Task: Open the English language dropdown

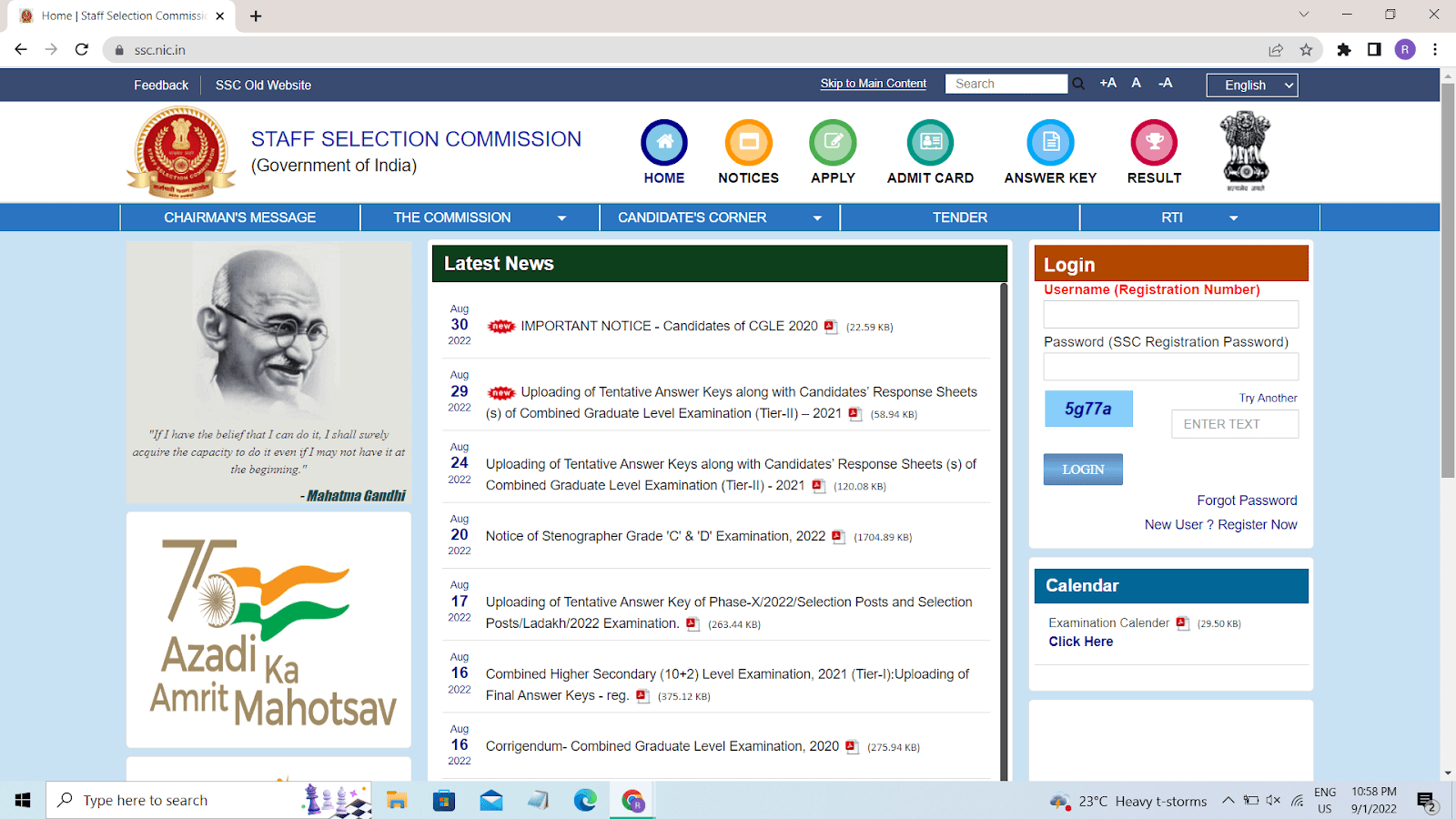Action: 1251,85
